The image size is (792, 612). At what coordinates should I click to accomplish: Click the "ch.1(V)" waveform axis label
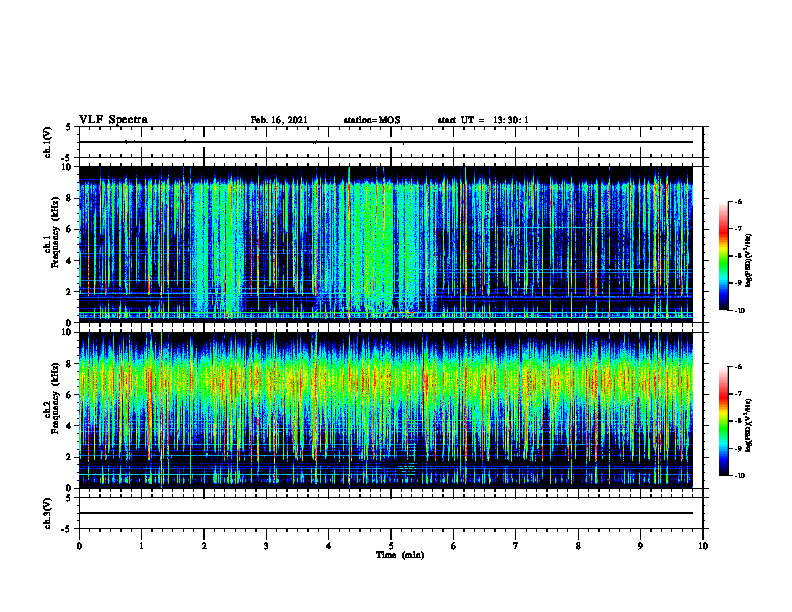click(x=47, y=142)
